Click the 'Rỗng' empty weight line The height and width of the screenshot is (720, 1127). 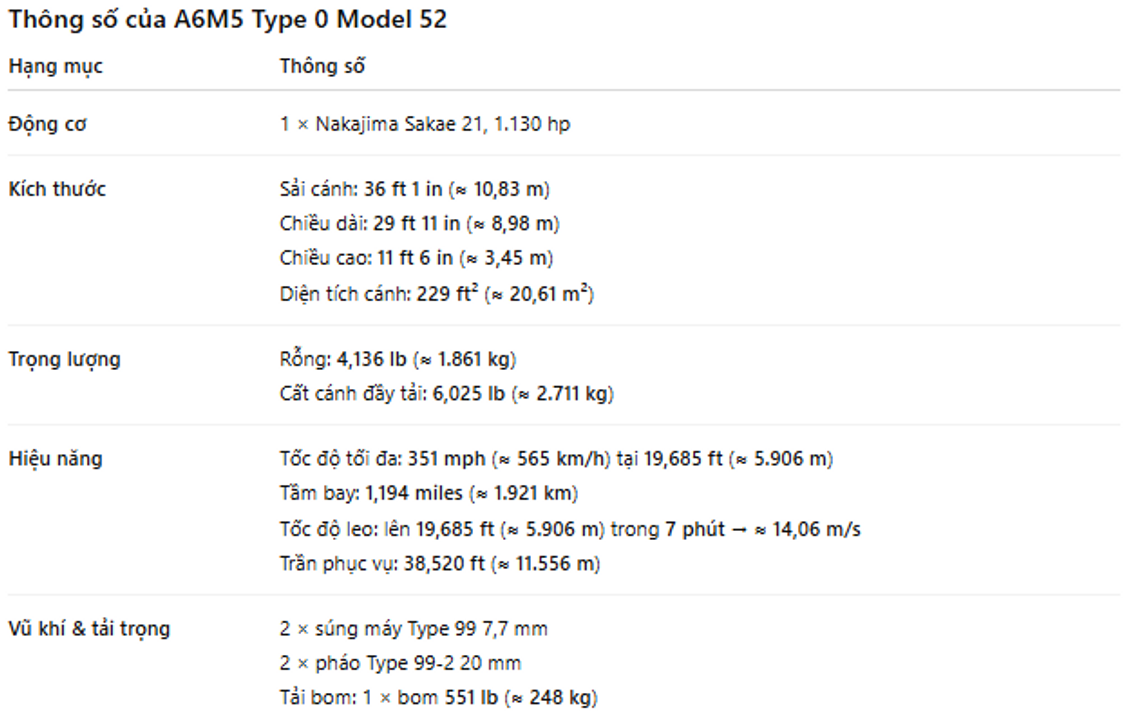coord(398,359)
